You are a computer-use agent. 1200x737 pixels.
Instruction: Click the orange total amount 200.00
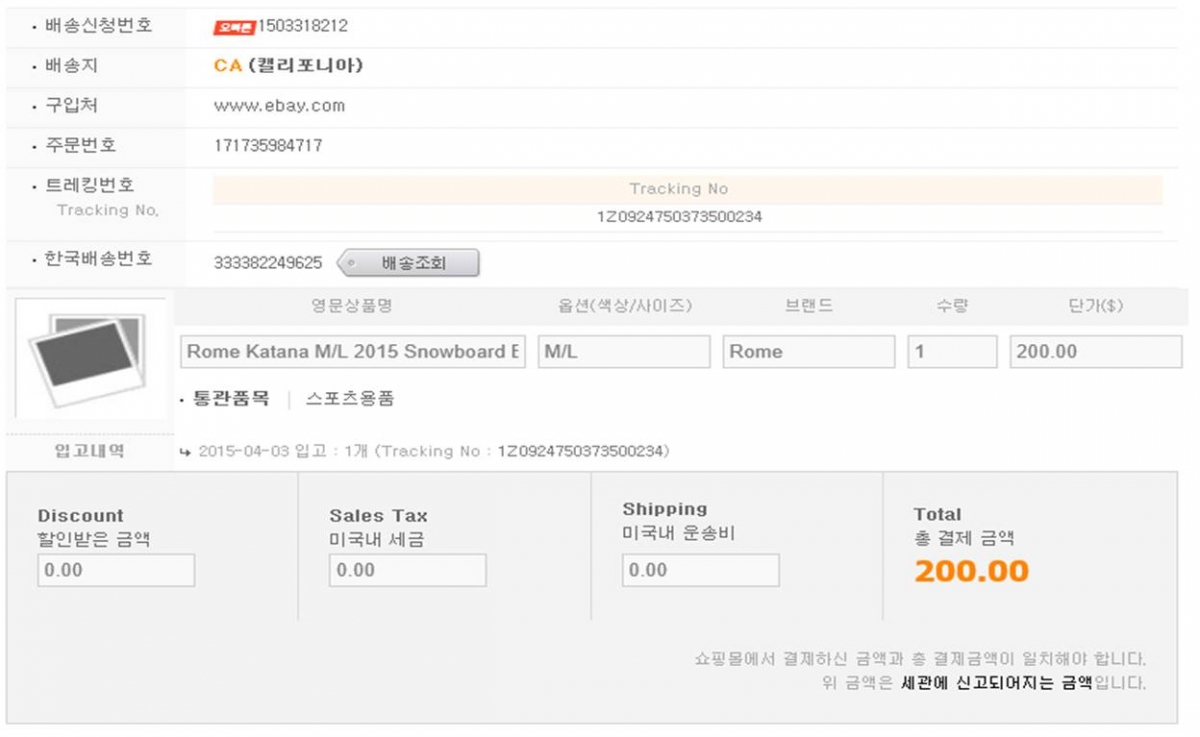click(x=971, y=571)
